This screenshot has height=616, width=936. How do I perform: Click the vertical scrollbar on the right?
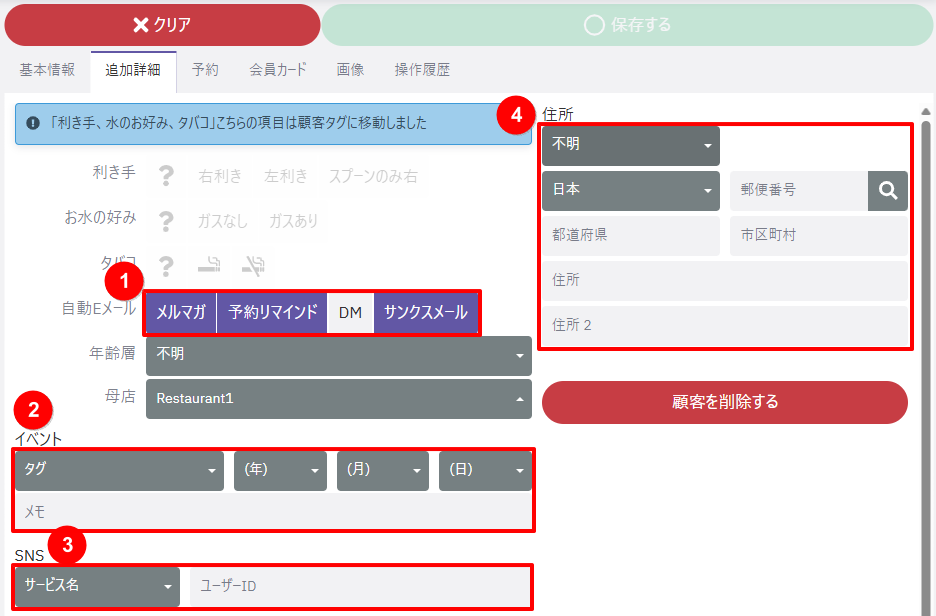tap(925, 350)
